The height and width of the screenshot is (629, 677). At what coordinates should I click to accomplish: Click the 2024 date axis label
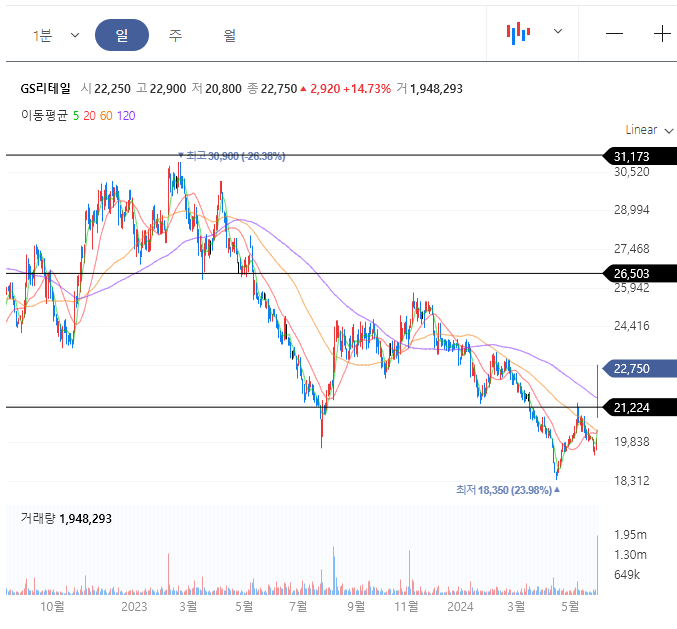pyautogui.click(x=460, y=607)
